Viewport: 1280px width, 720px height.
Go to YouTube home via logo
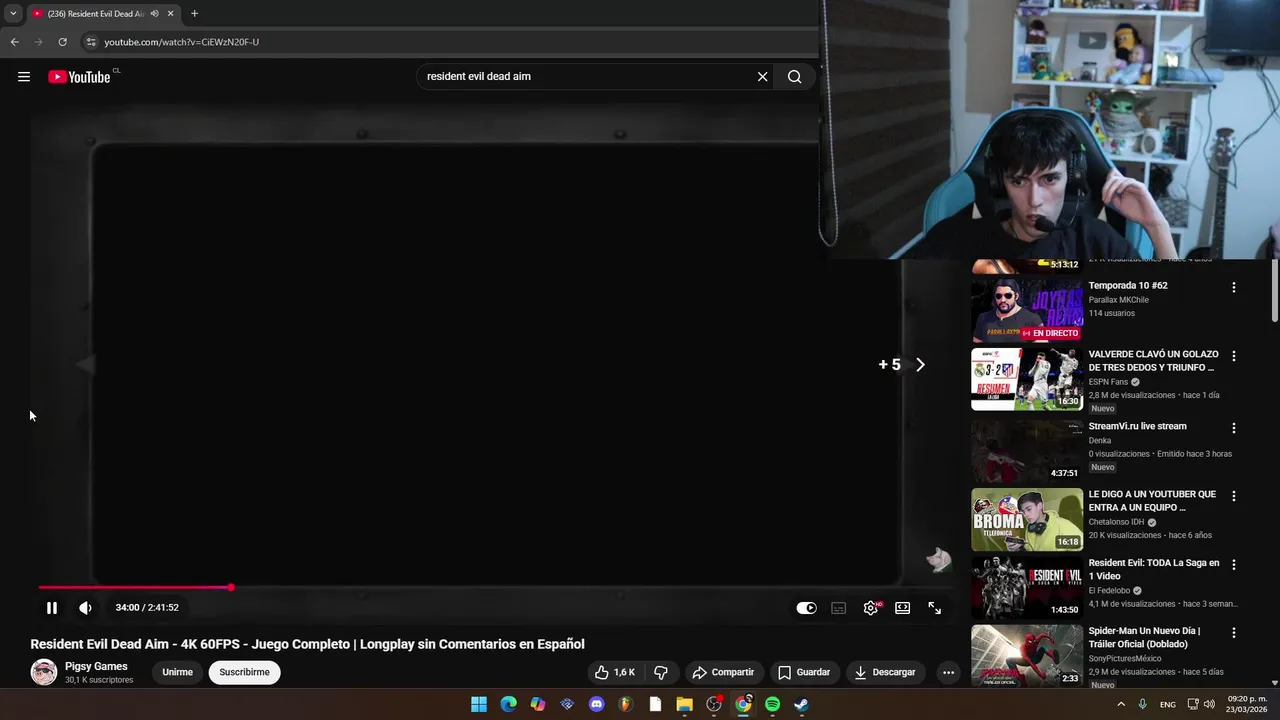(x=79, y=77)
